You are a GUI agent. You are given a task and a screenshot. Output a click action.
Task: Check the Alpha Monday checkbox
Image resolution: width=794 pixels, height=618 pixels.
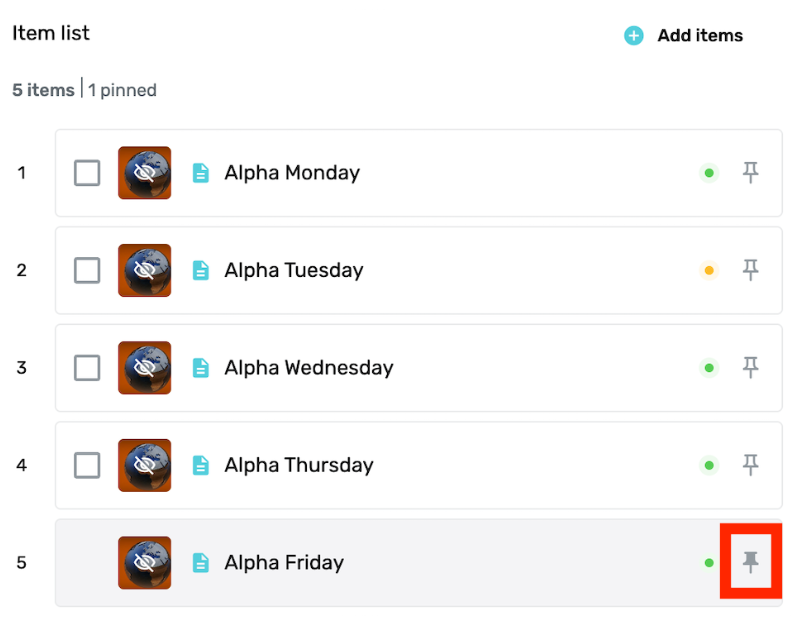click(x=87, y=173)
